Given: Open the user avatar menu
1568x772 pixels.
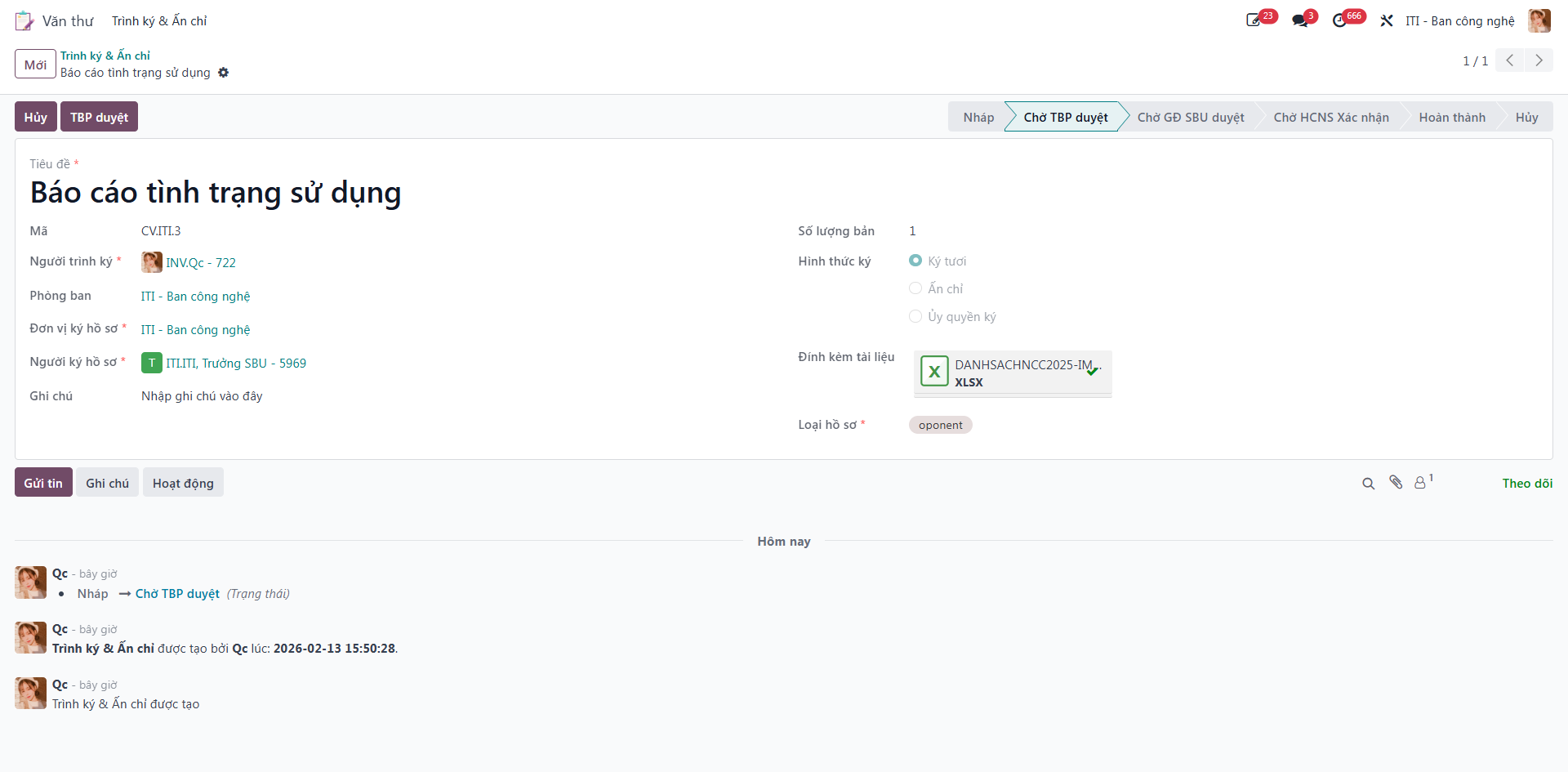Looking at the screenshot, I should pos(1539,20).
